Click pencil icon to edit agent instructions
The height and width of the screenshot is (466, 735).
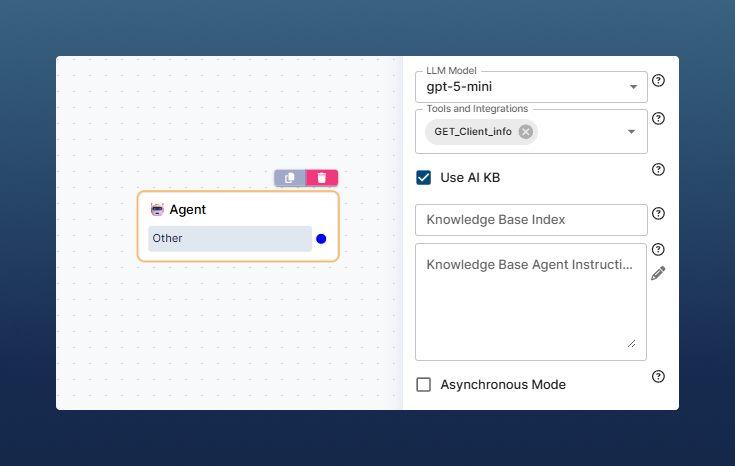pyautogui.click(x=658, y=273)
